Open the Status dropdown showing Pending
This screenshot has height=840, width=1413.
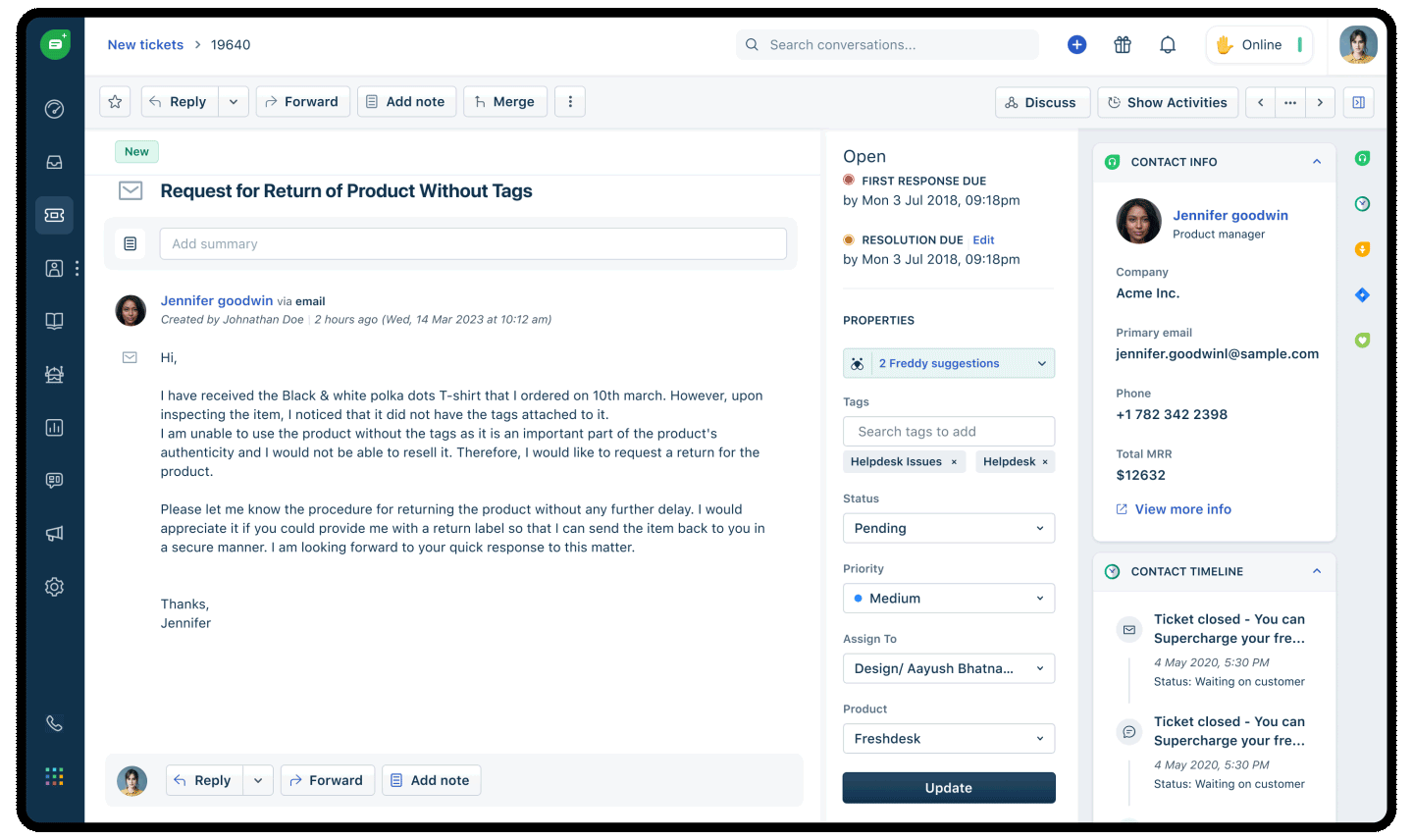[948, 528]
